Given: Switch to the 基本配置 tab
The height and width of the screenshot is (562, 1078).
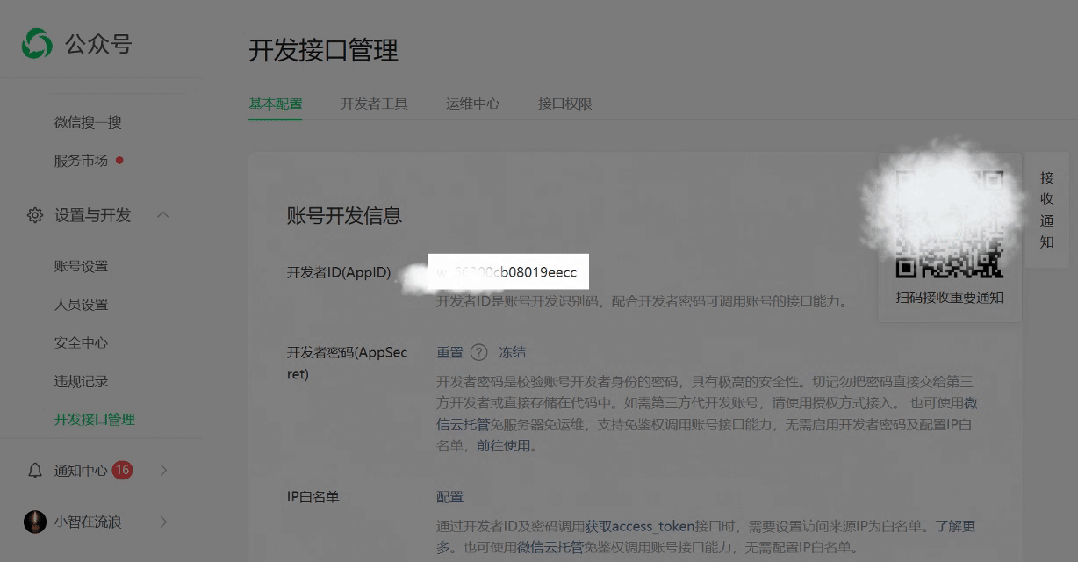Looking at the screenshot, I should [275, 104].
